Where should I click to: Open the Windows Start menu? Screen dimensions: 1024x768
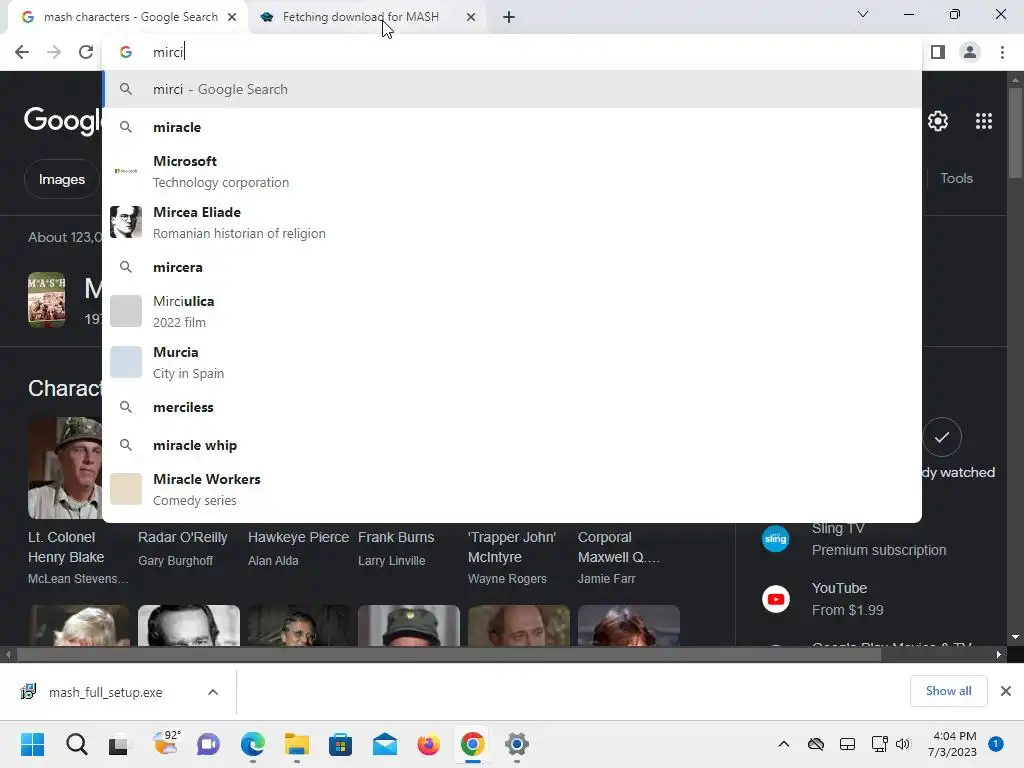click(x=32, y=744)
